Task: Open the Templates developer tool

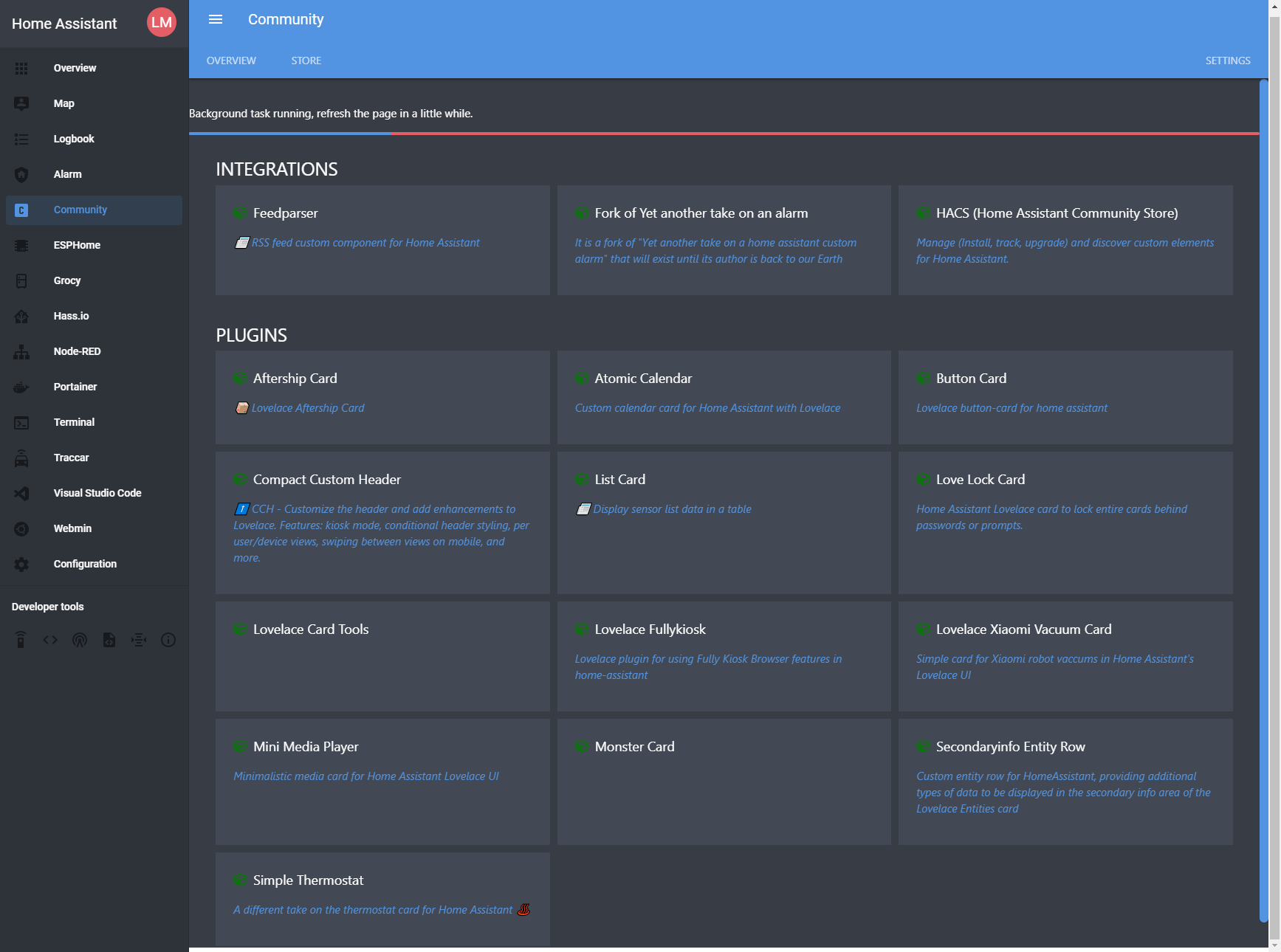Action: (109, 640)
